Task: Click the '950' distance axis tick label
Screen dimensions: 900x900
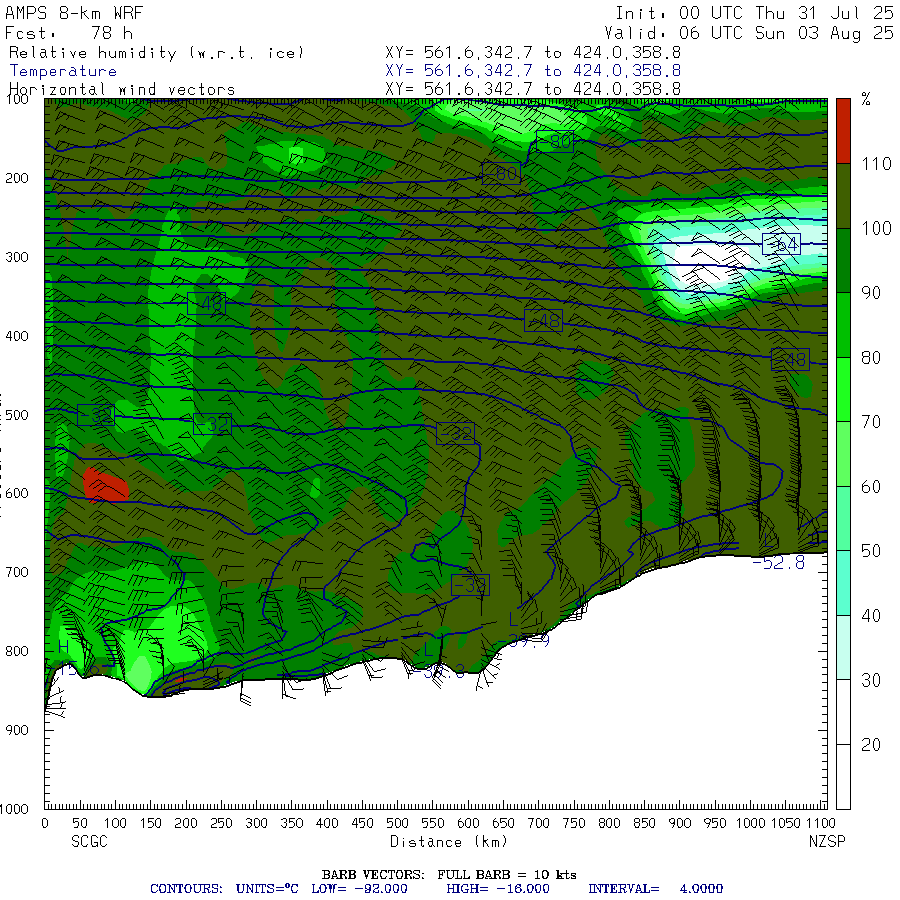Action: 715,823
